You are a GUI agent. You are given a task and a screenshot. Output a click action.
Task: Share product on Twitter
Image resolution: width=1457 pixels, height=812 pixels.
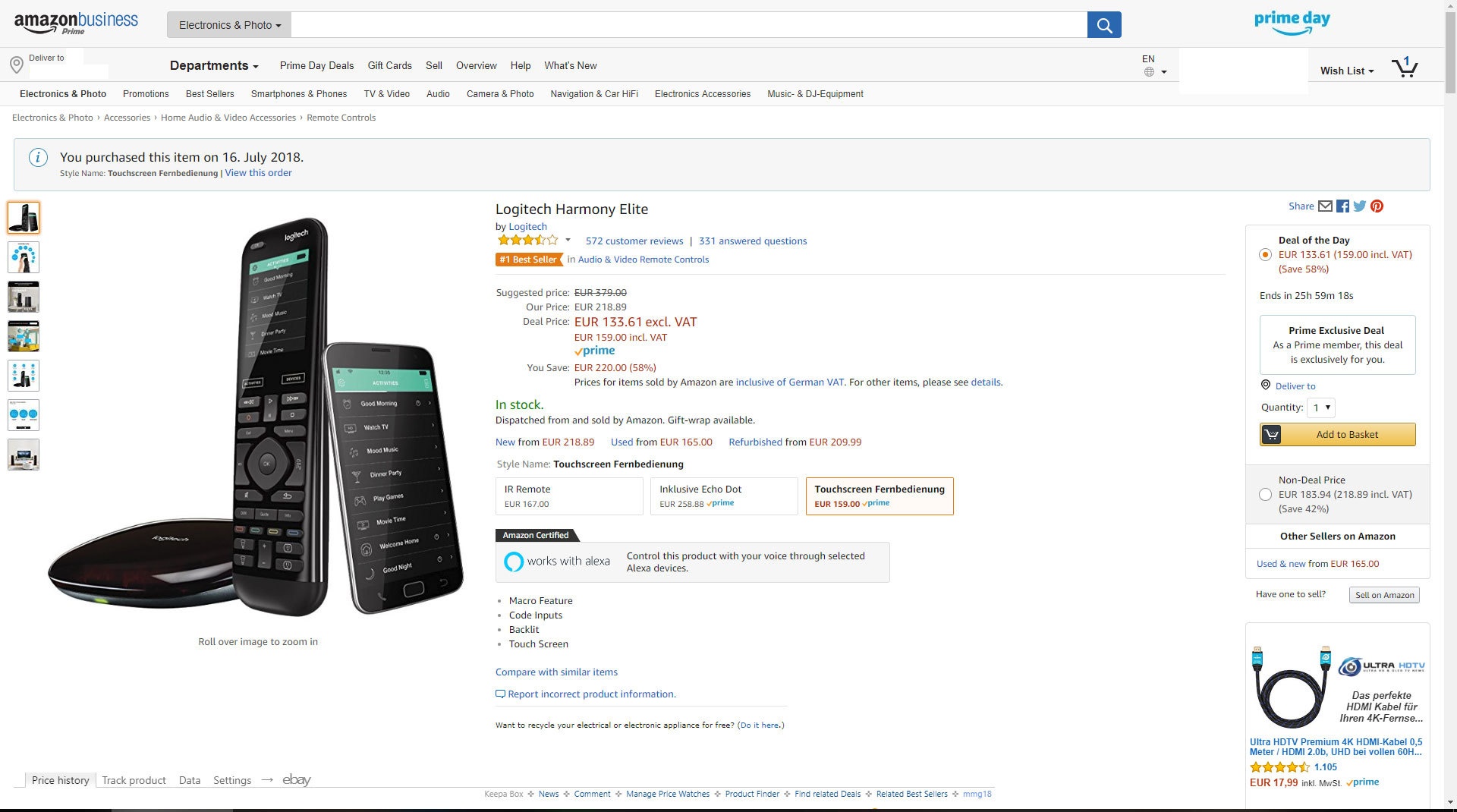tap(1359, 206)
